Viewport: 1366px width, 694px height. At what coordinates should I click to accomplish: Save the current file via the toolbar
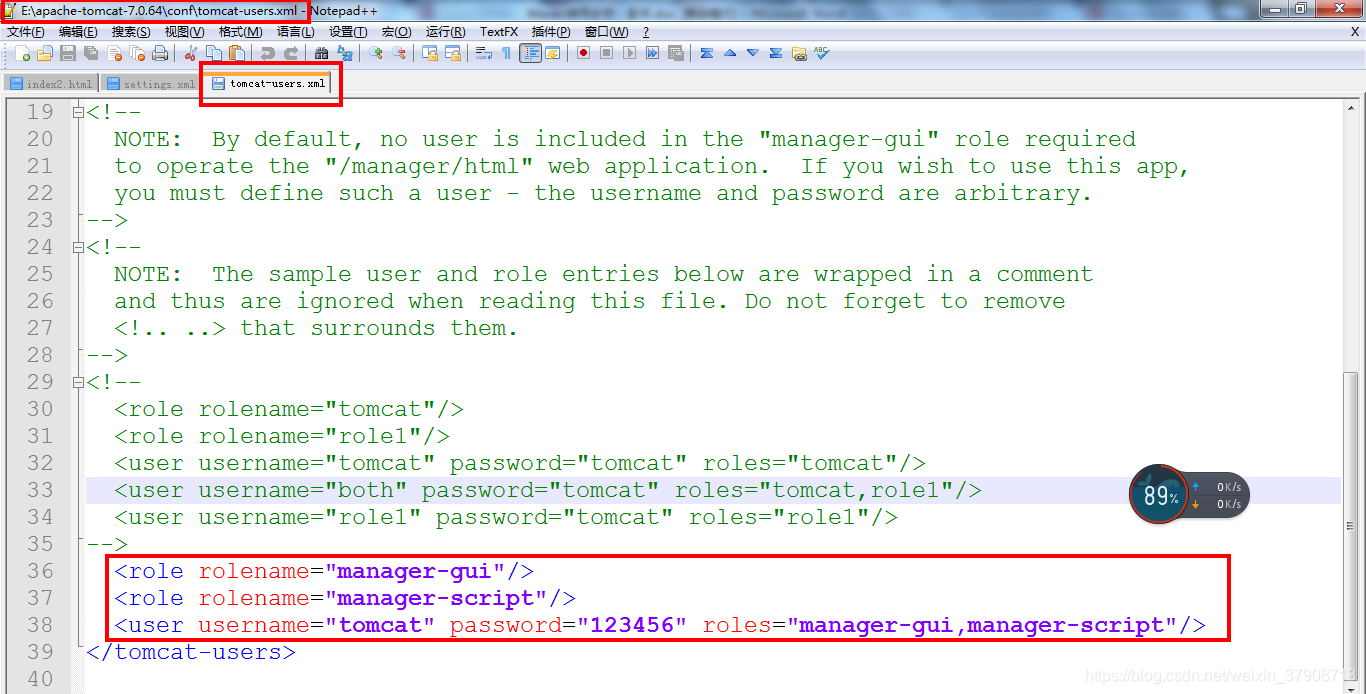point(67,53)
